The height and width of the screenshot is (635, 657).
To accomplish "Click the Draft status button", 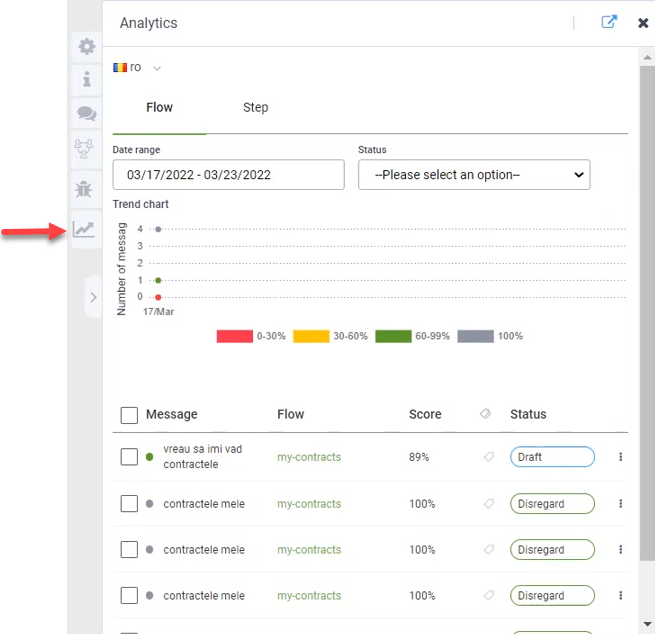I will tap(552, 457).
